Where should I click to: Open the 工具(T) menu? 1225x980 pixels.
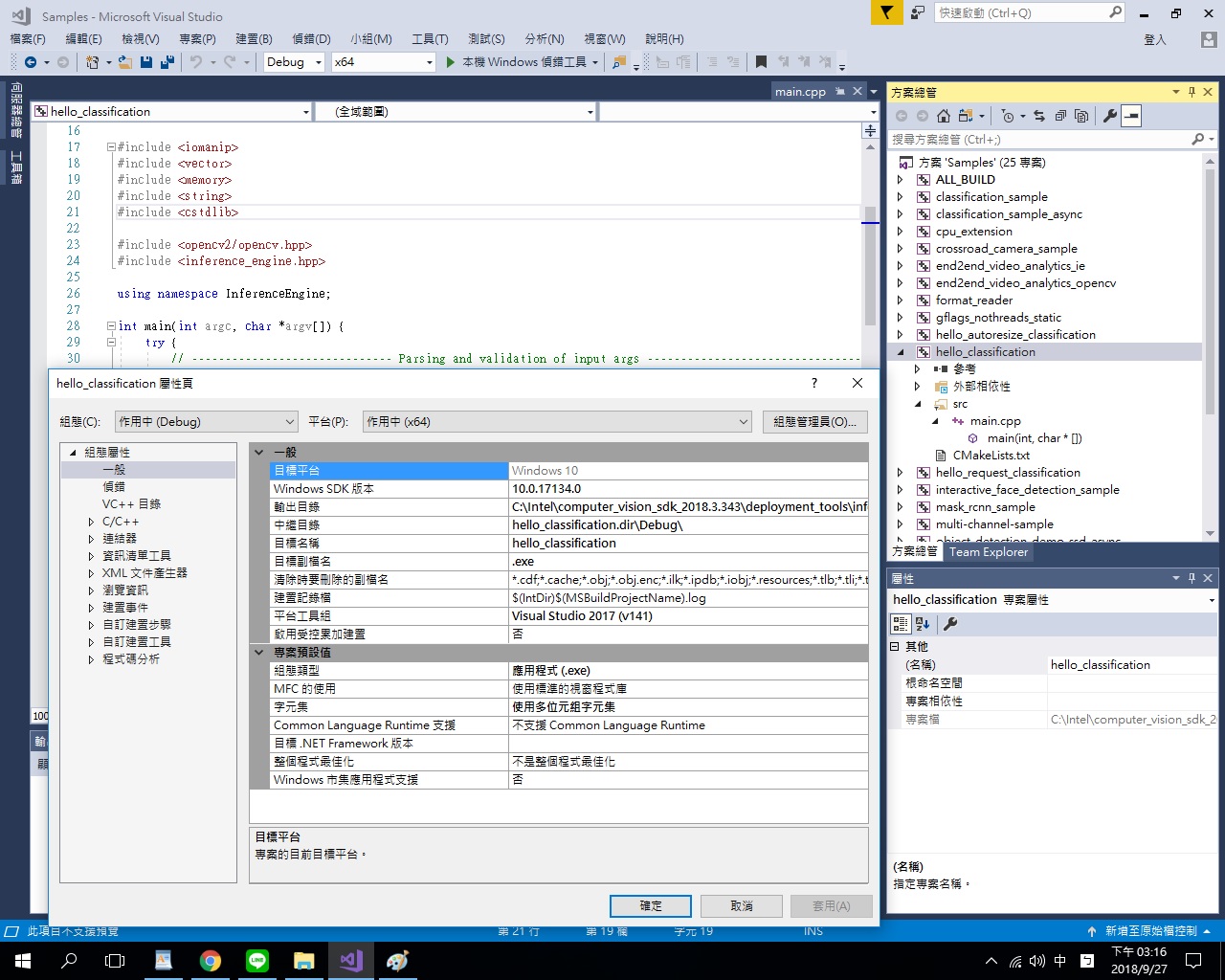(x=430, y=39)
